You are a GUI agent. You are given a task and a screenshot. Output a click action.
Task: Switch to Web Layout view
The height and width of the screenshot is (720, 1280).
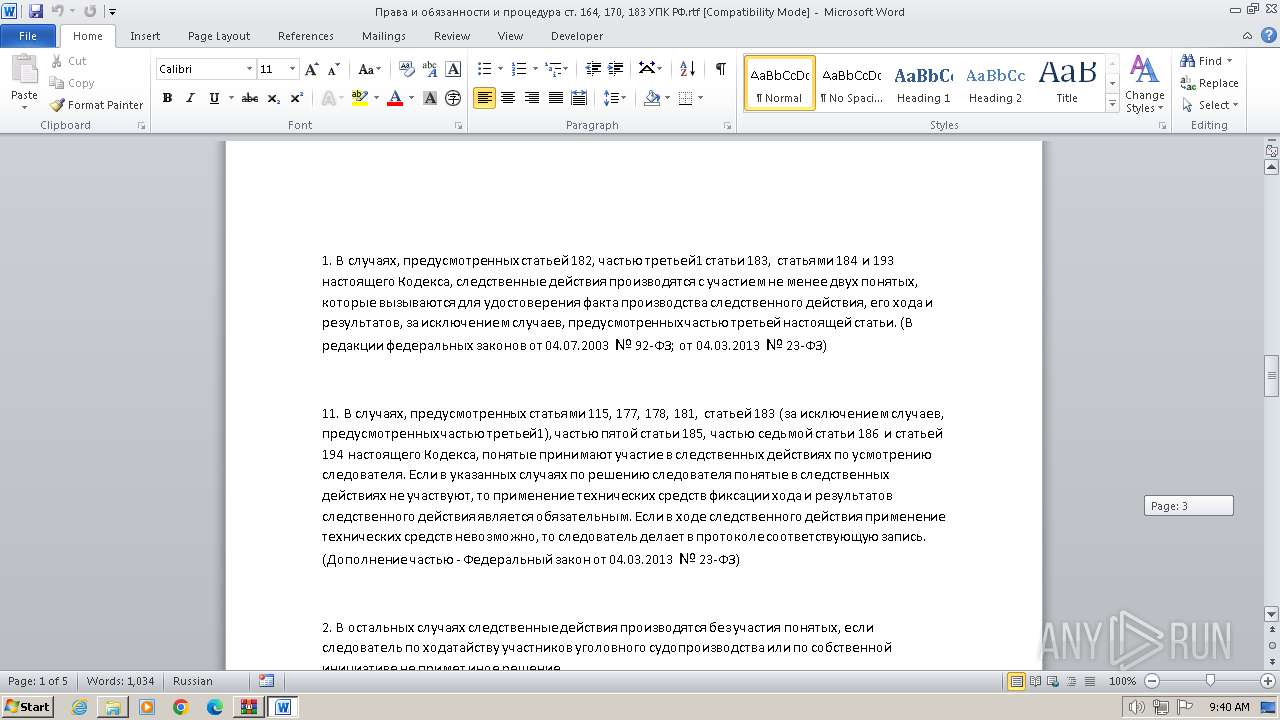coord(1051,681)
